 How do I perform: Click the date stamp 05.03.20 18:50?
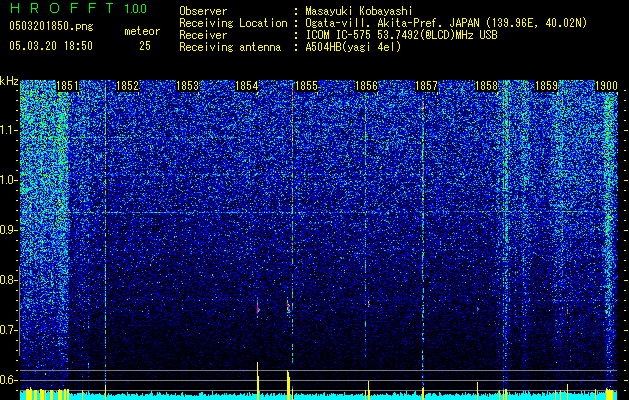click(x=51, y=46)
